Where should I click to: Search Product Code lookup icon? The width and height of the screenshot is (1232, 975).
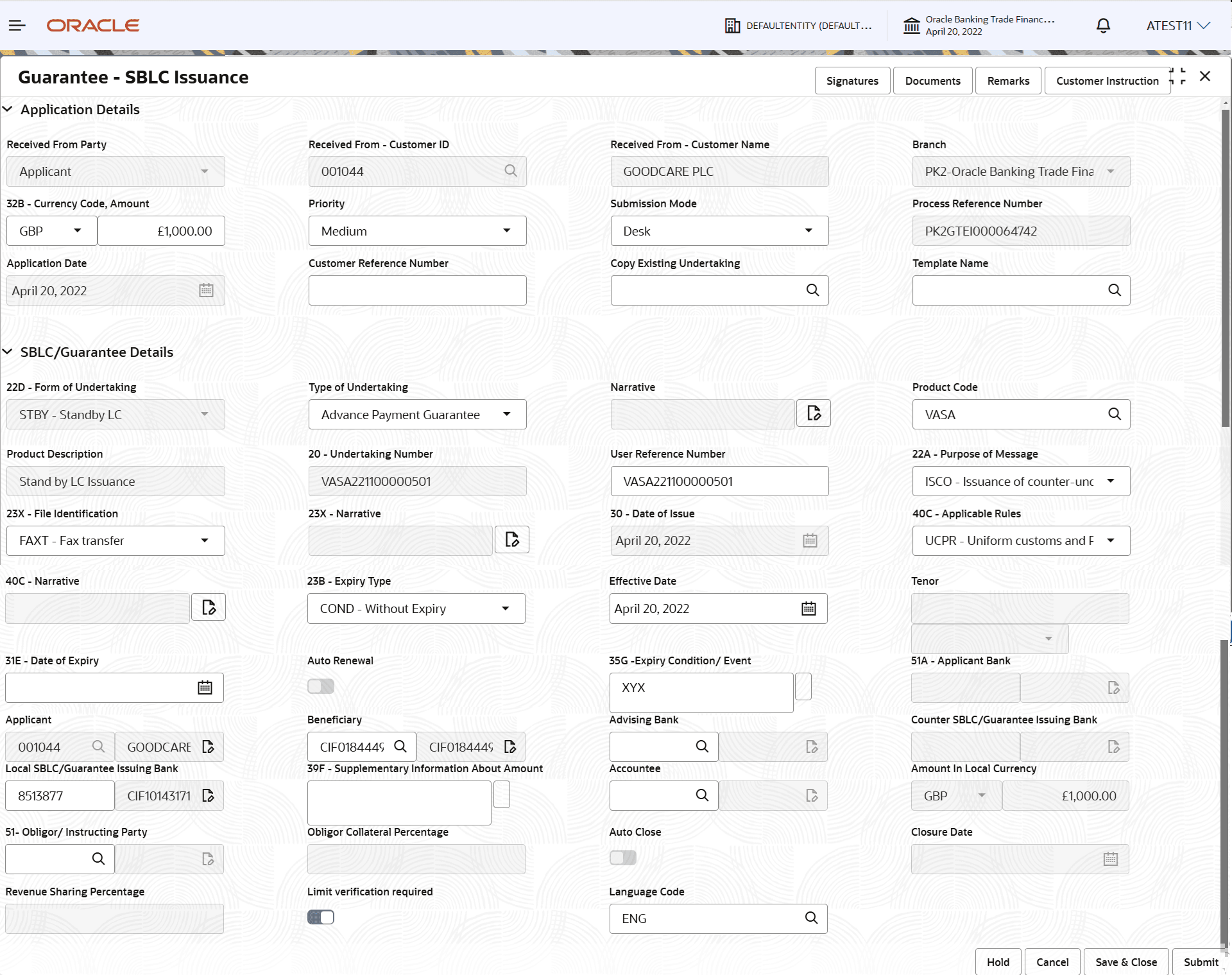pyautogui.click(x=1115, y=414)
